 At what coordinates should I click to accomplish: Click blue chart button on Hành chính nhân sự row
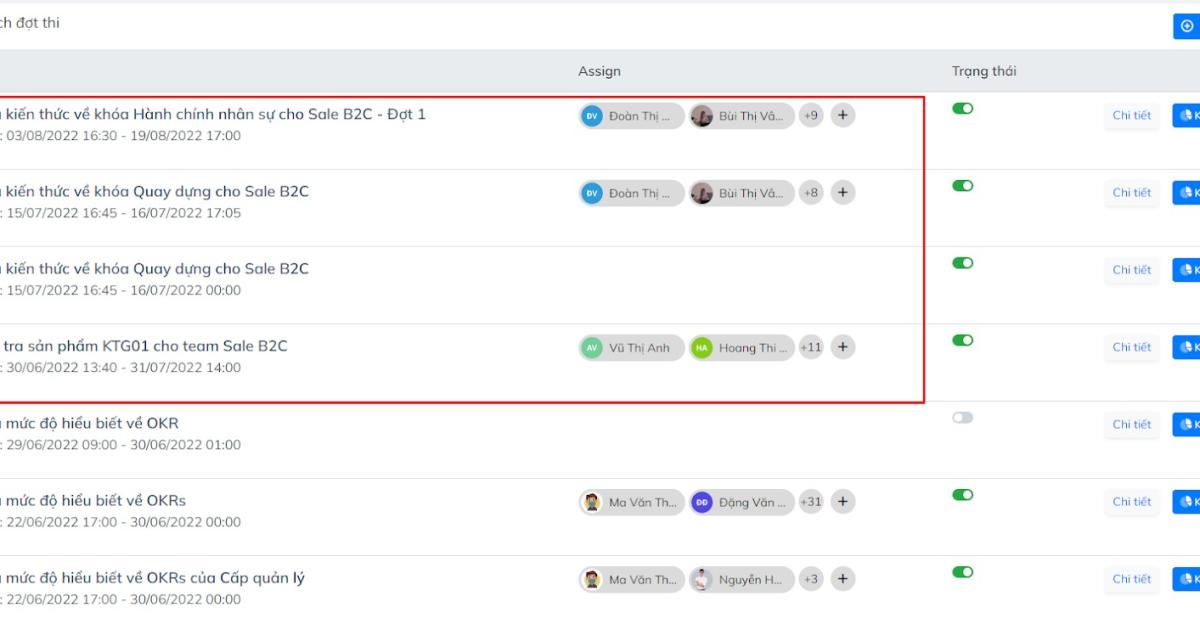click(x=1187, y=115)
